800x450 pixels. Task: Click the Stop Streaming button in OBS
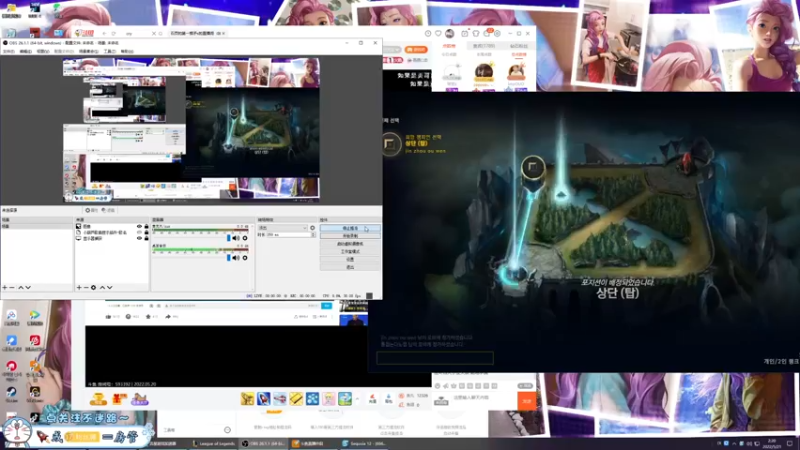(x=350, y=228)
